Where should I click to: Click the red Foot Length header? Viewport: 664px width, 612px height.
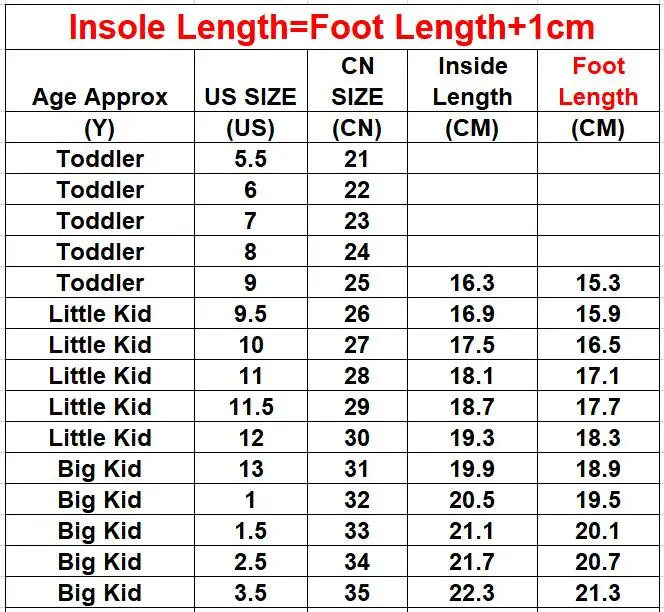[x=598, y=81]
